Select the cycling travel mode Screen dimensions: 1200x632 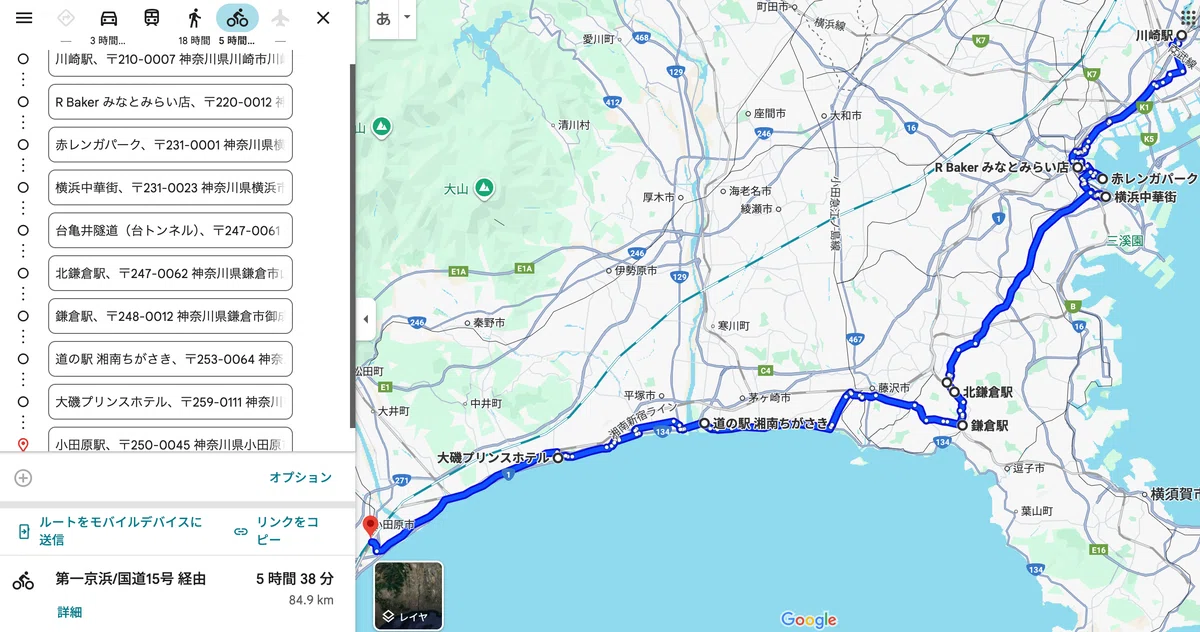[237, 18]
